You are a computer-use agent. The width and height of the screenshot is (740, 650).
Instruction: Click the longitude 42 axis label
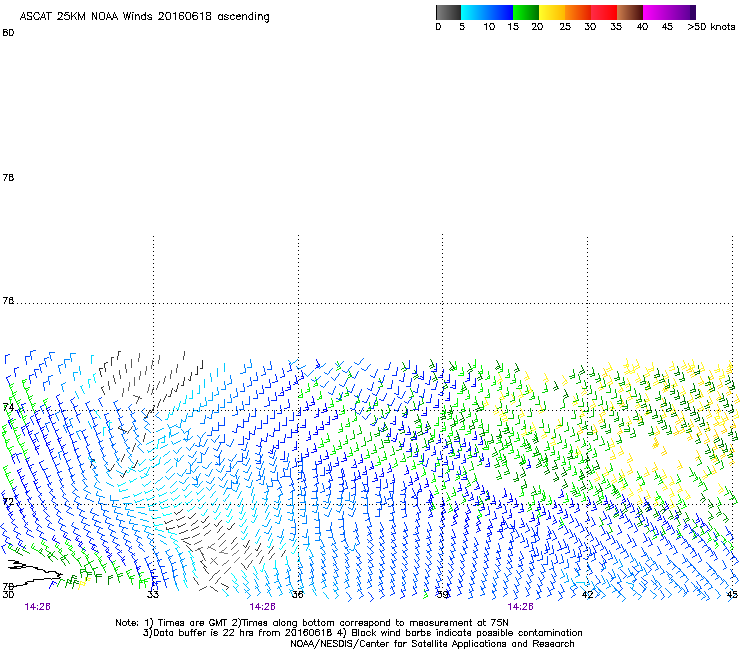point(587,594)
